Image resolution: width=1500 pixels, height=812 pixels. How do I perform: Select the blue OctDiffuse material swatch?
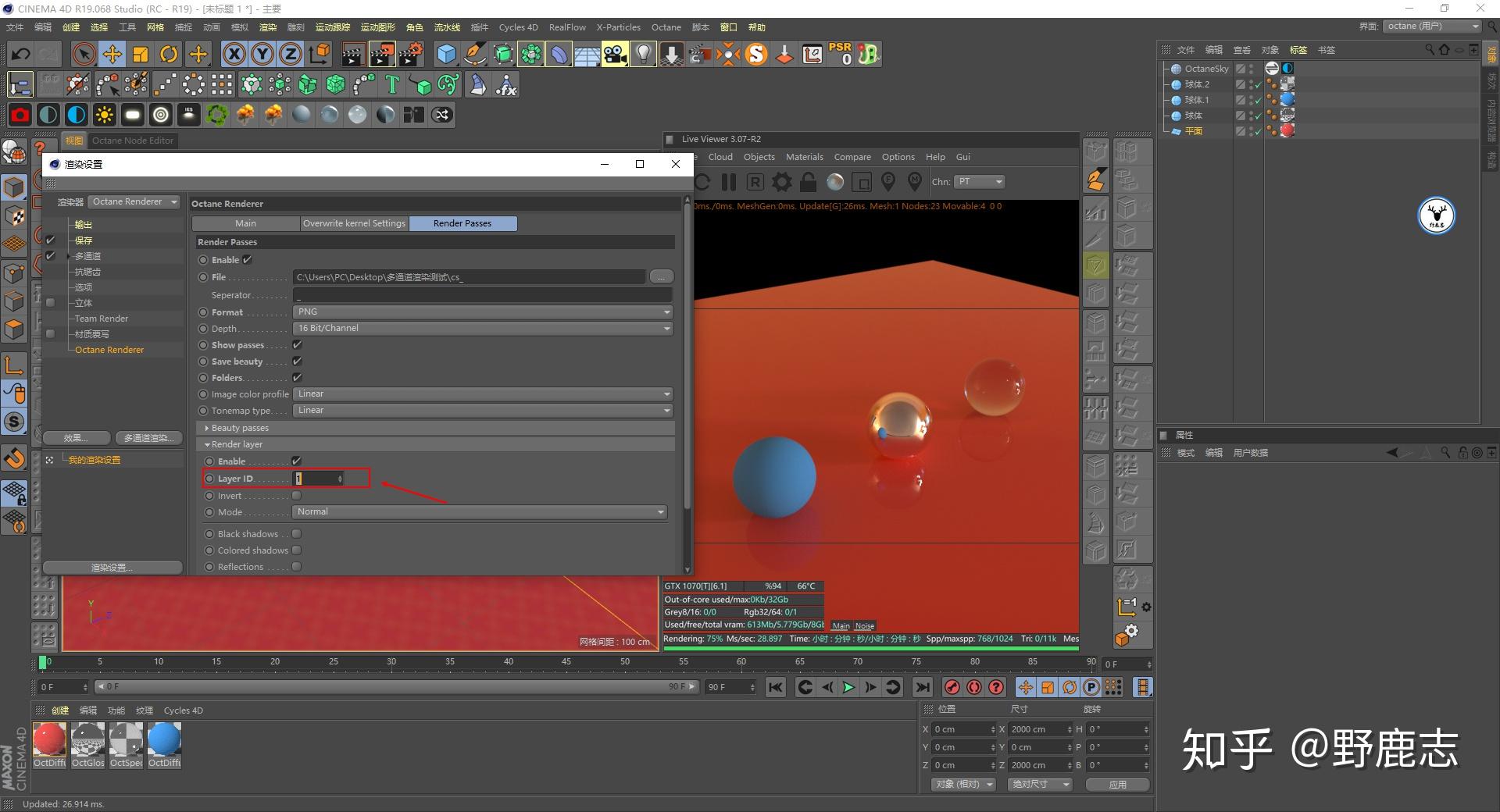164,739
